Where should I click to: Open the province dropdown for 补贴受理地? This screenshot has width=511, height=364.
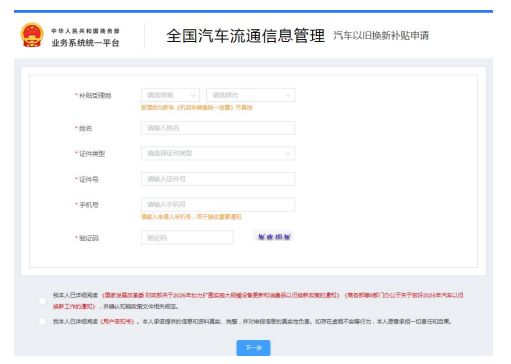pyautogui.click(x=170, y=95)
